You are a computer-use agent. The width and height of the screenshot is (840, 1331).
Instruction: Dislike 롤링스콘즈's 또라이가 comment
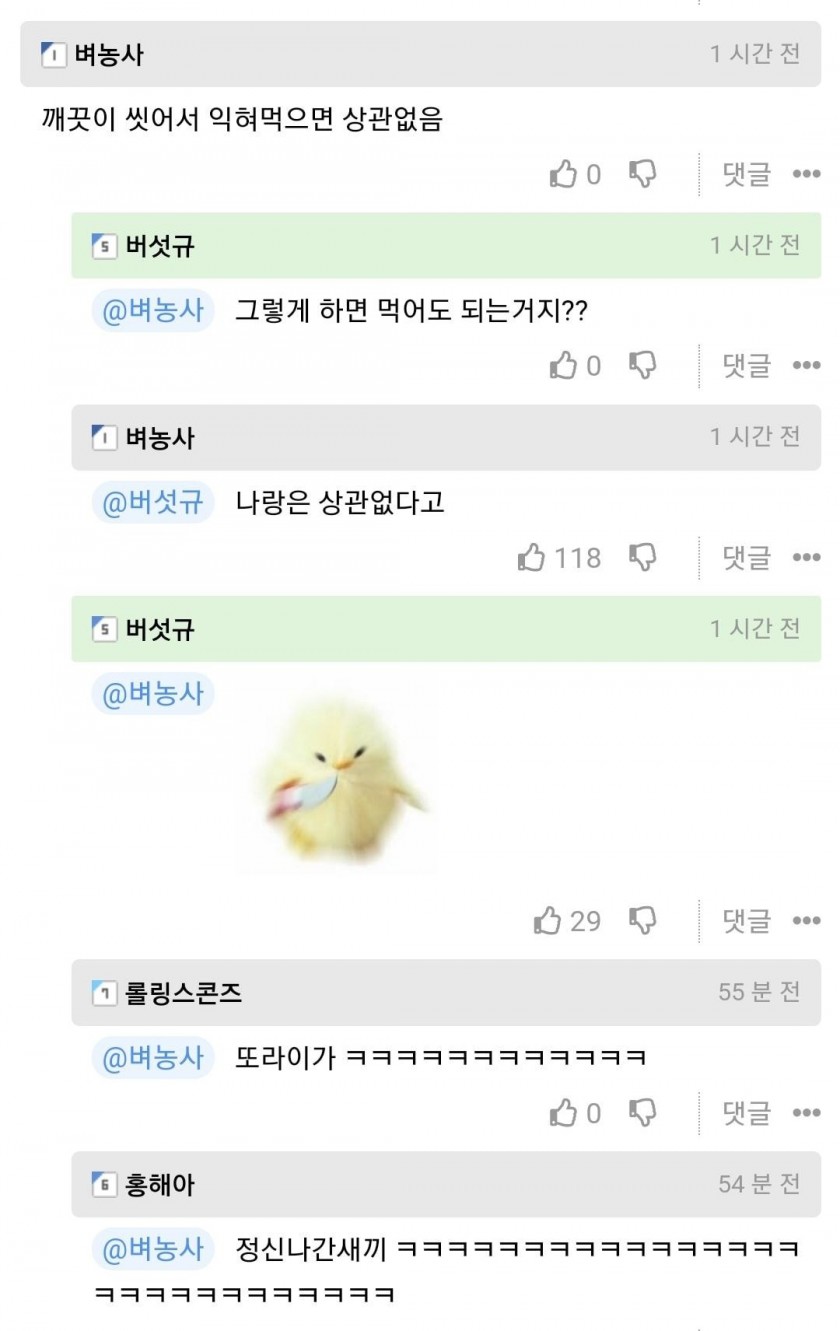click(642, 1112)
